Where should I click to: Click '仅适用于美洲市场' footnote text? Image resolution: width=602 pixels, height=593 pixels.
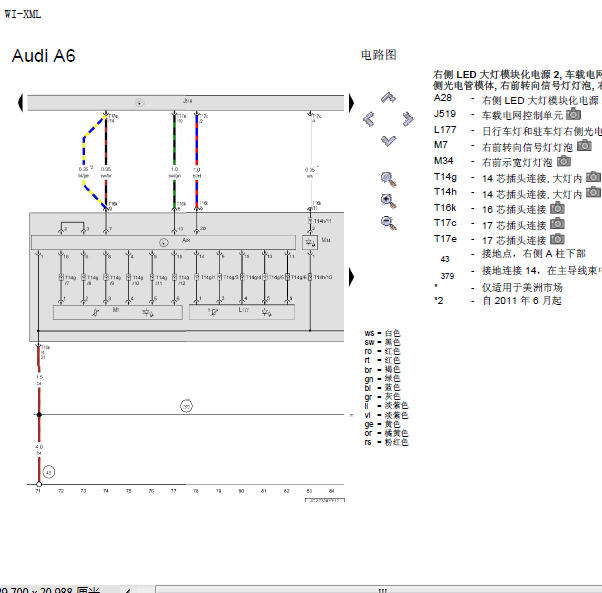[x=522, y=287]
